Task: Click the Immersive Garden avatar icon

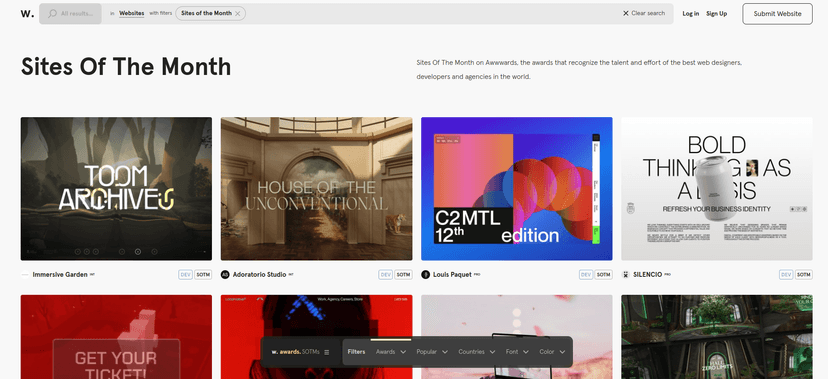Action: tap(25, 274)
